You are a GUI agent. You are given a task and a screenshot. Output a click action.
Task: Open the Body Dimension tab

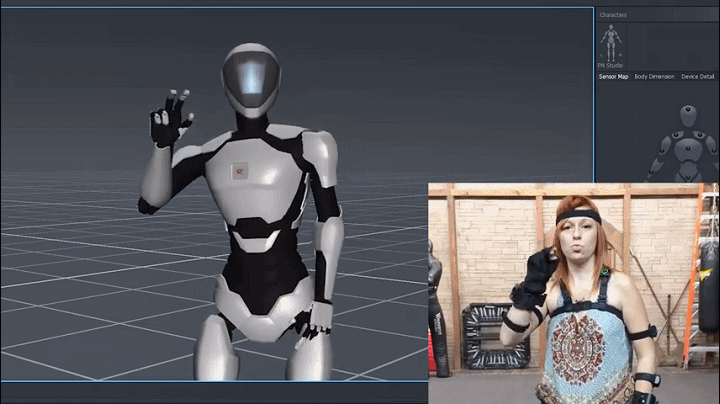(x=654, y=77)
